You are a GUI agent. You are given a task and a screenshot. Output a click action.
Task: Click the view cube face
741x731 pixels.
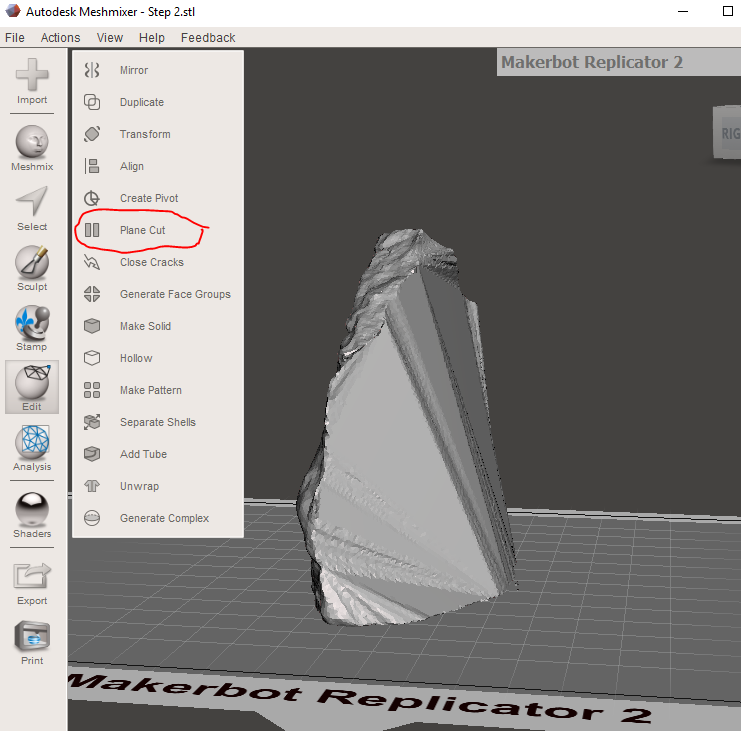click(728, 133)
